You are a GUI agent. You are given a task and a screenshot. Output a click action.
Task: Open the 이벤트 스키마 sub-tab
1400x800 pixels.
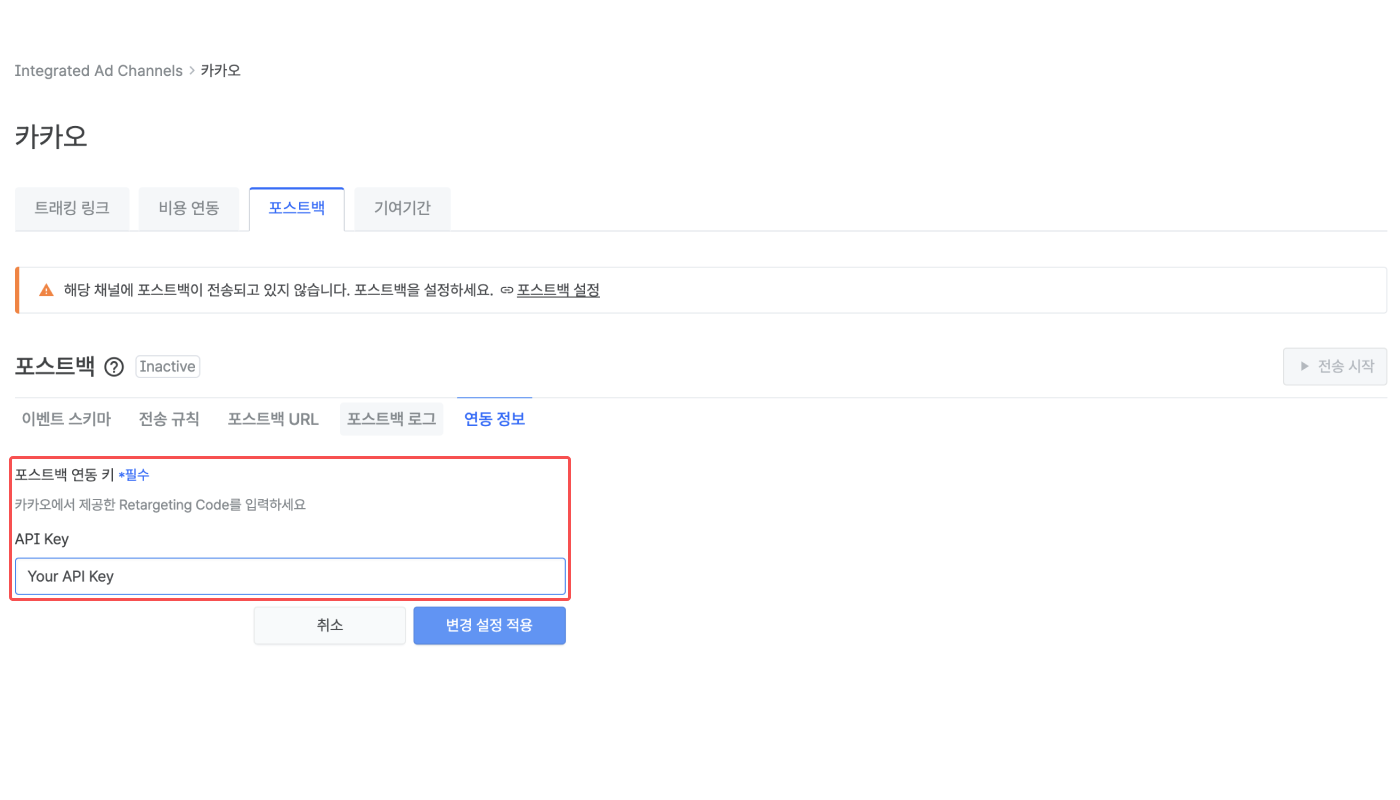(x=66, y=419)
